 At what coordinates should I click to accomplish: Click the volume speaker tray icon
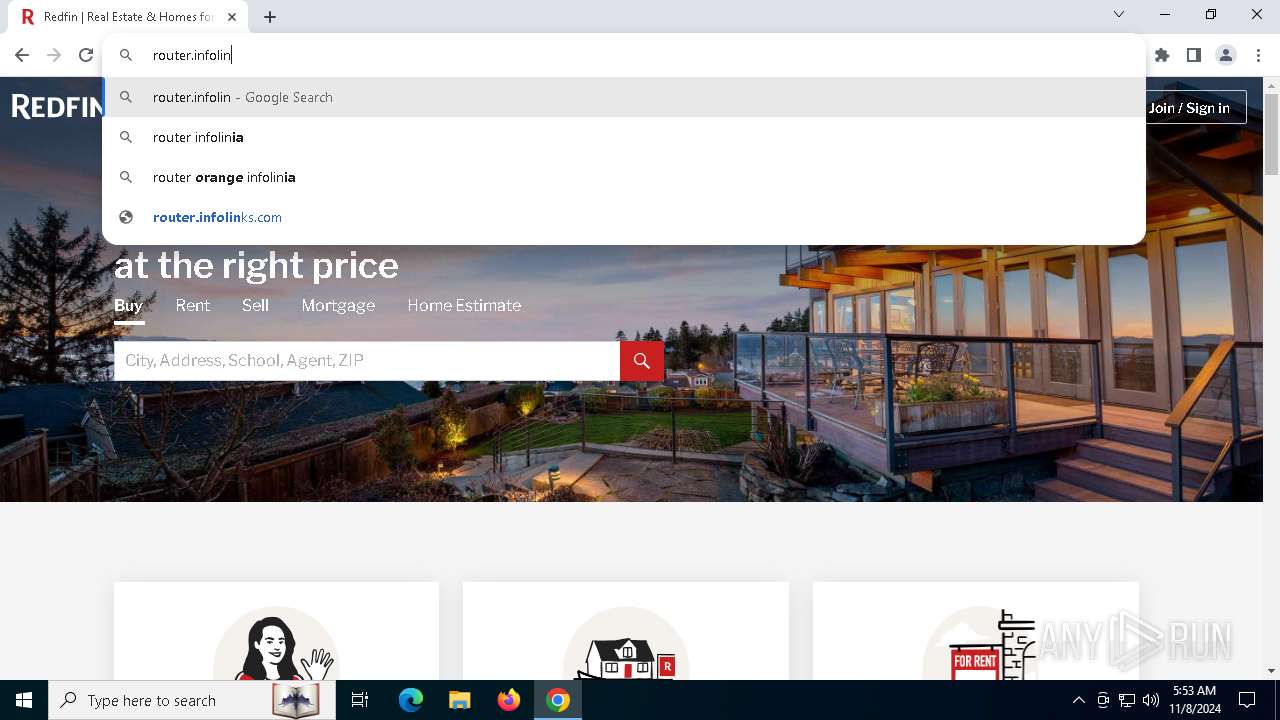1151,700
